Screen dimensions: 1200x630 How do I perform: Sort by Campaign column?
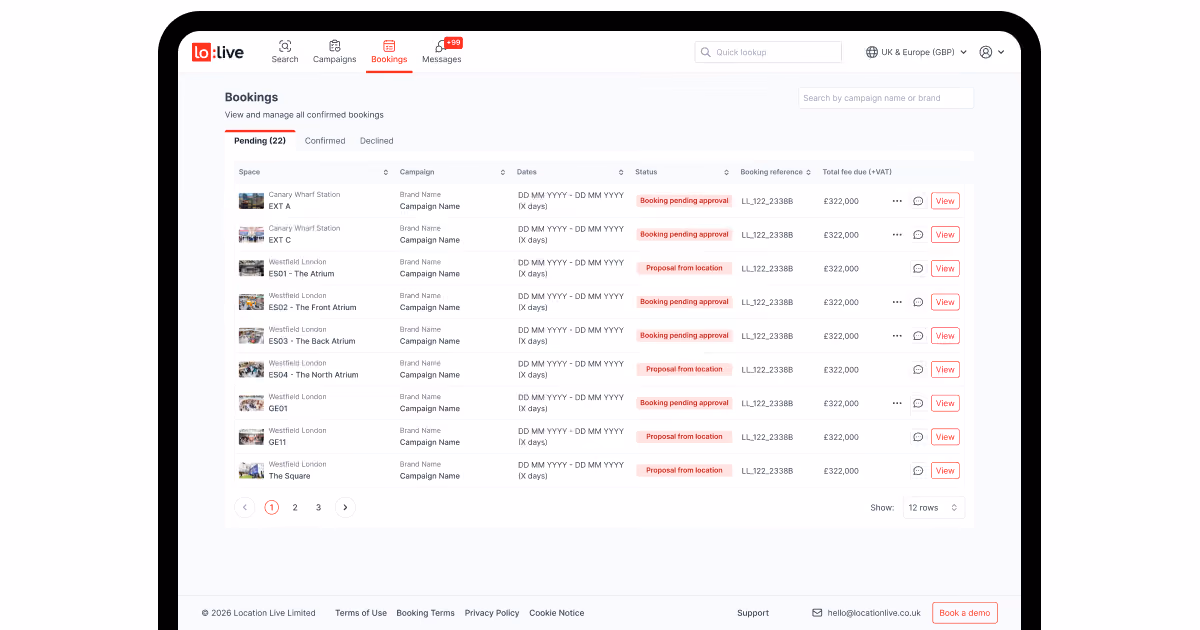[x=503, y=172]
